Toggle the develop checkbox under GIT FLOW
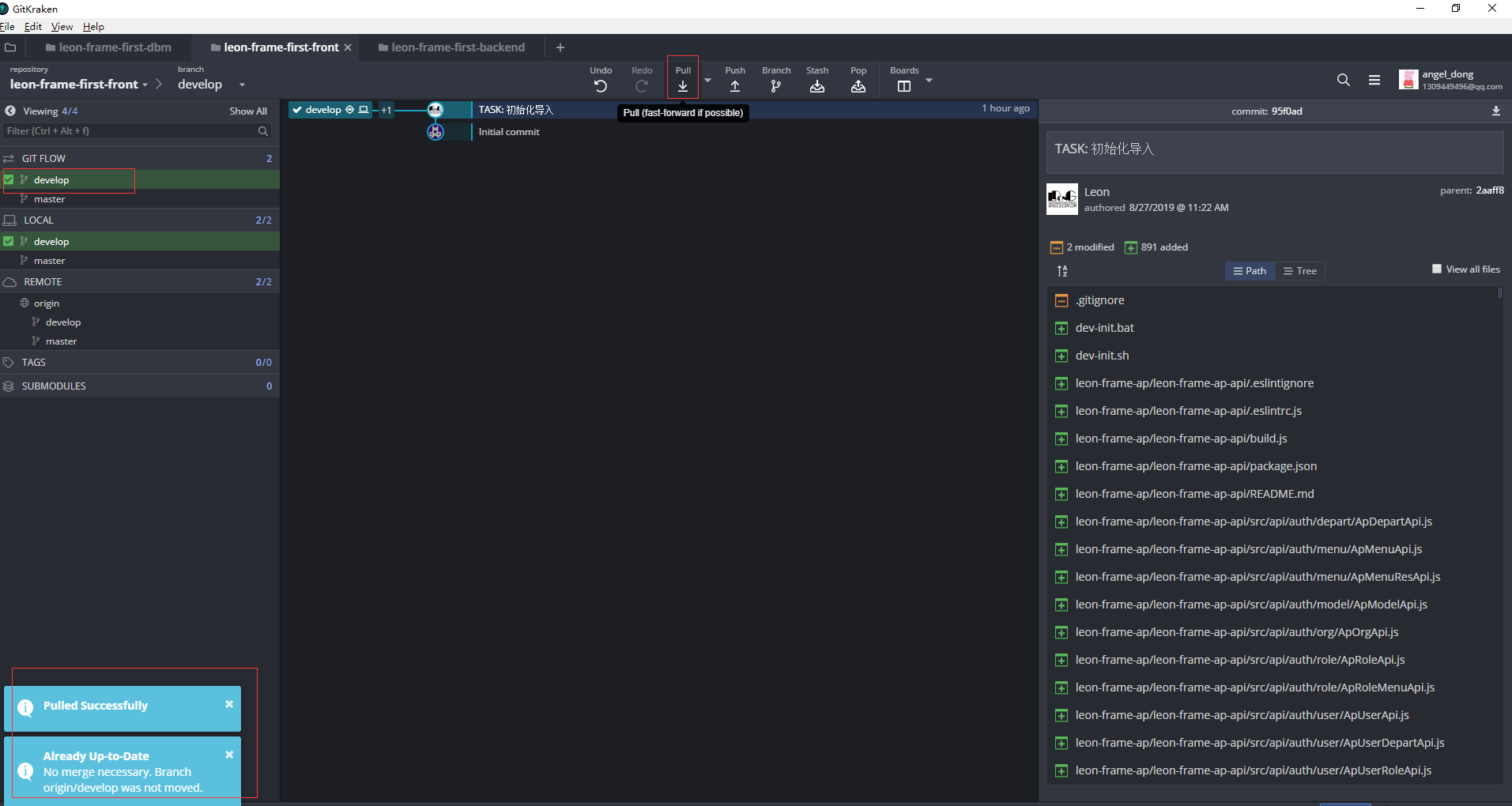Viewport: 1512px width, 806px height. (9, 179)
